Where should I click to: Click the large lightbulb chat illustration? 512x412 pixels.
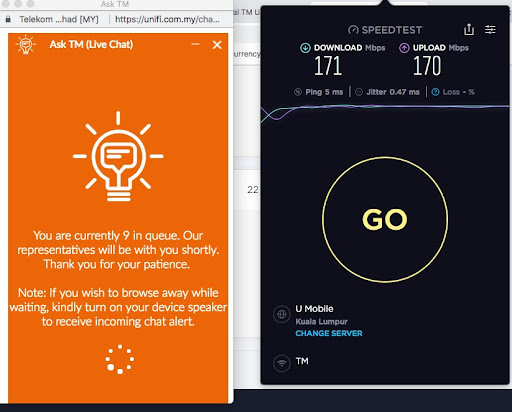(x=118, y=156)
